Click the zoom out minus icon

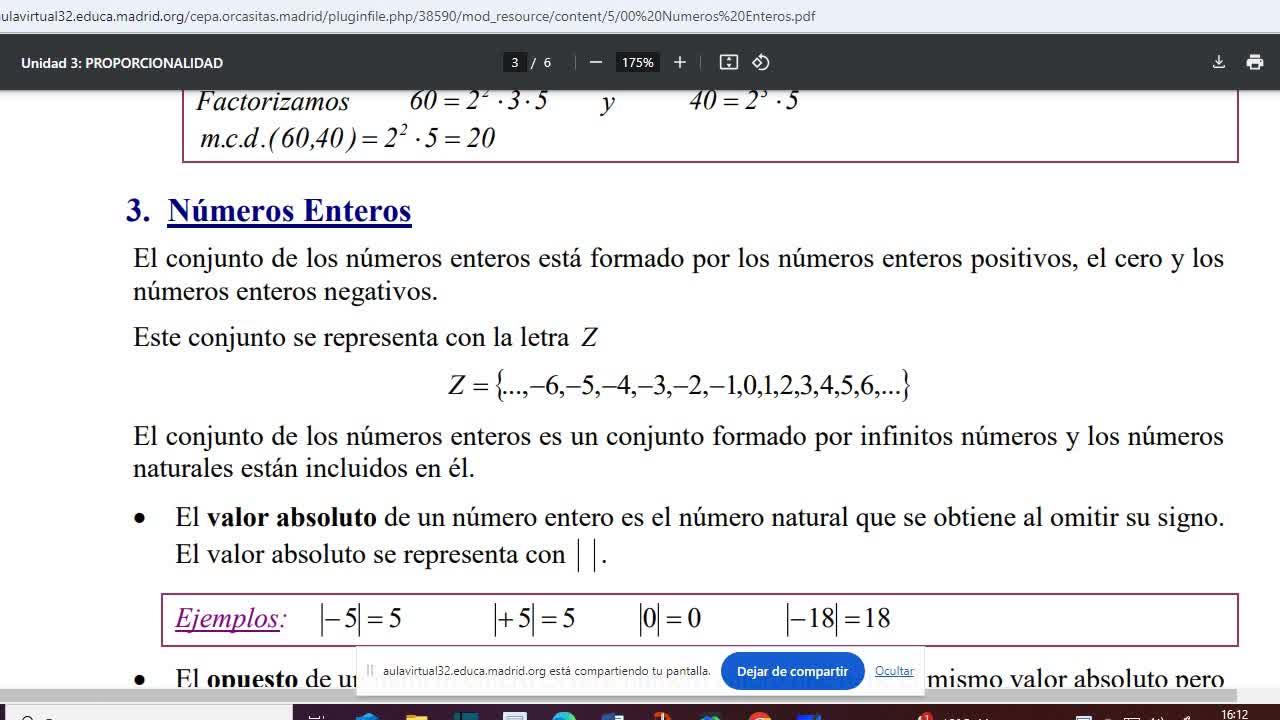pos(596,62)
